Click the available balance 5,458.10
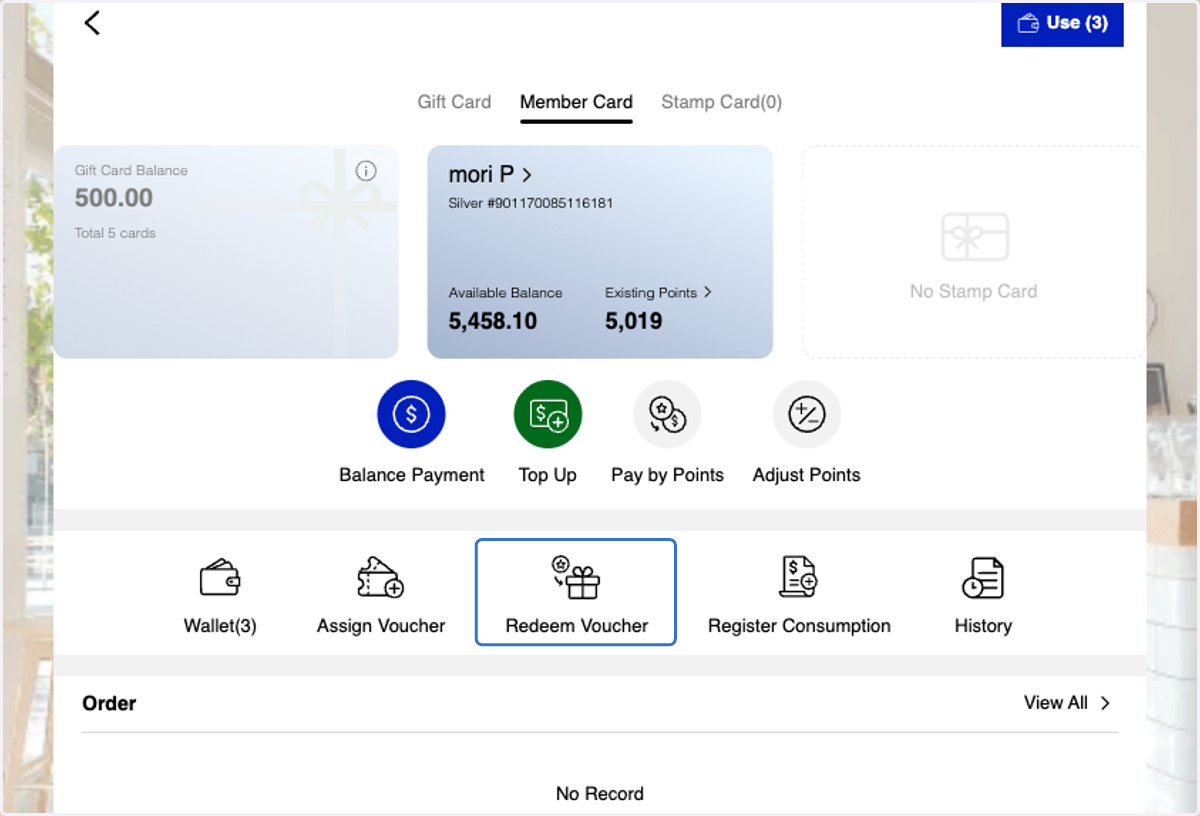This screenshot has width=1200, height=816. (493, 321)
